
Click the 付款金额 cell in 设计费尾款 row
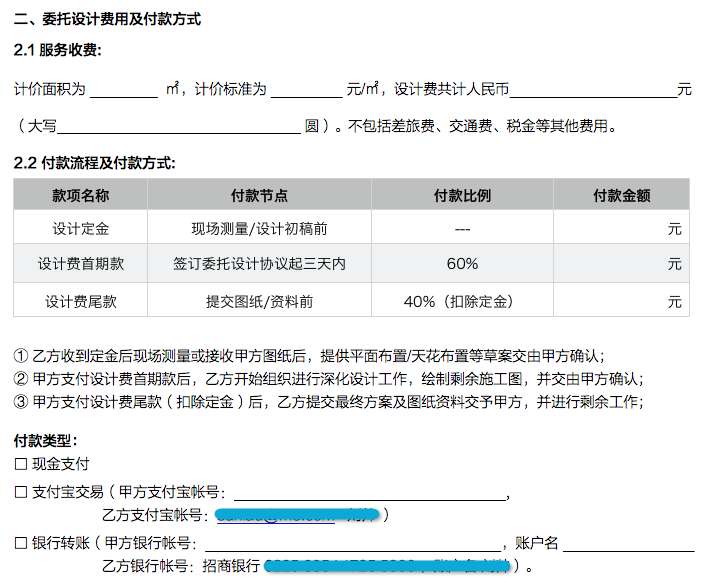[621, 301]
